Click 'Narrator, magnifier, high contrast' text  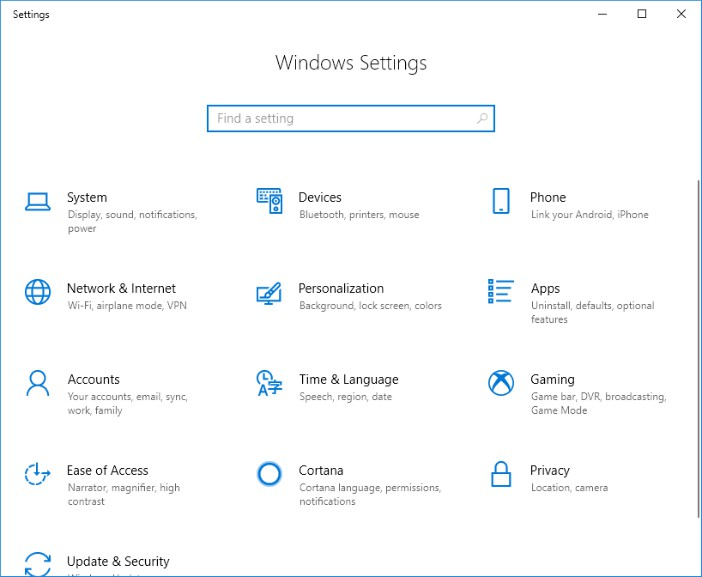pyautogui.click(x=124, y=494)
